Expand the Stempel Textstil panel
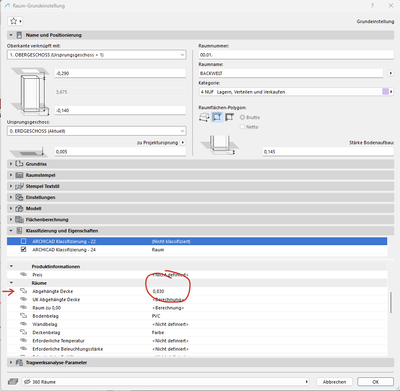Viewport: 400px width, 391px height. (x=11, y=186)
